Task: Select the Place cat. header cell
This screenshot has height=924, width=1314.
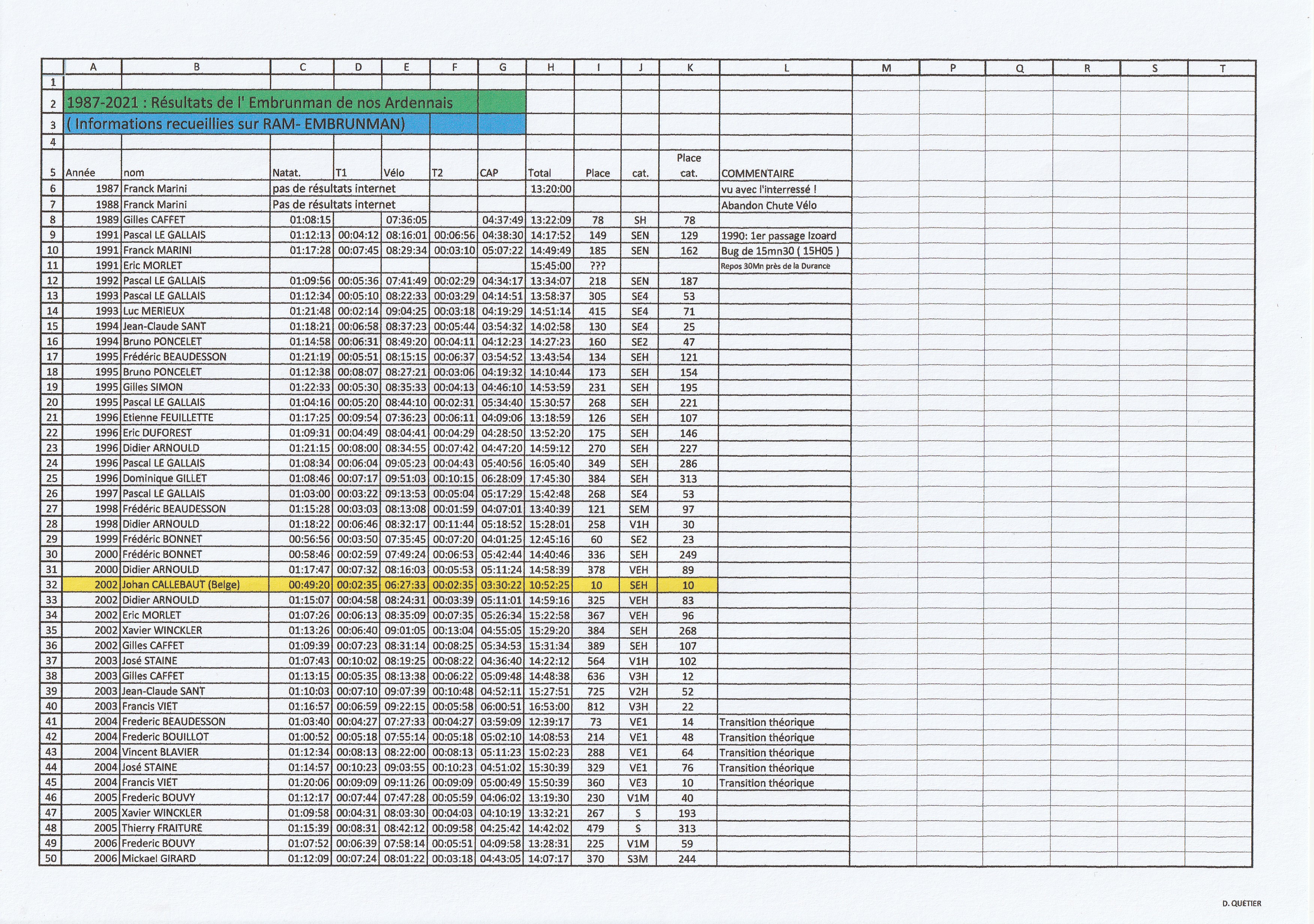Action: (688, 165)
